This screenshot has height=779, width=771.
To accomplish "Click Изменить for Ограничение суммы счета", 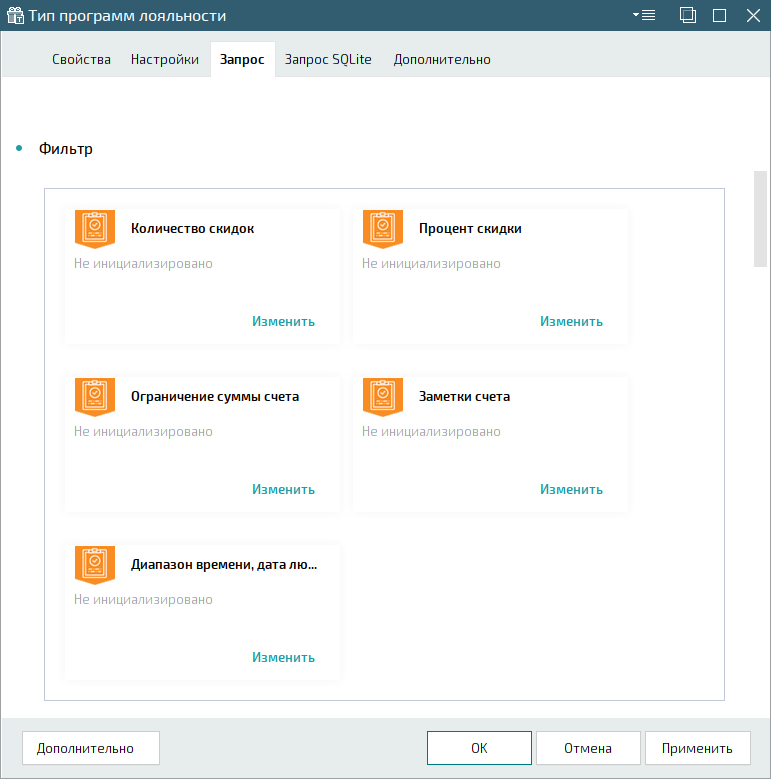I will tap(283, 489).
